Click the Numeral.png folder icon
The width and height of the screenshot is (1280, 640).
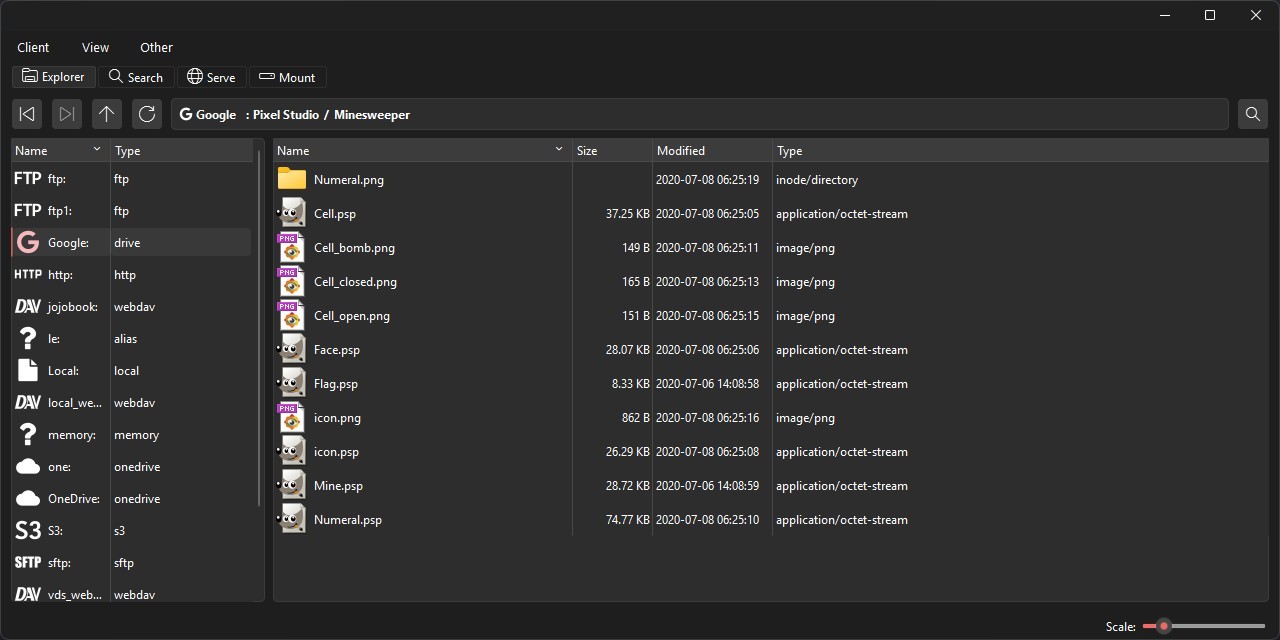click(x=292, y=179)
